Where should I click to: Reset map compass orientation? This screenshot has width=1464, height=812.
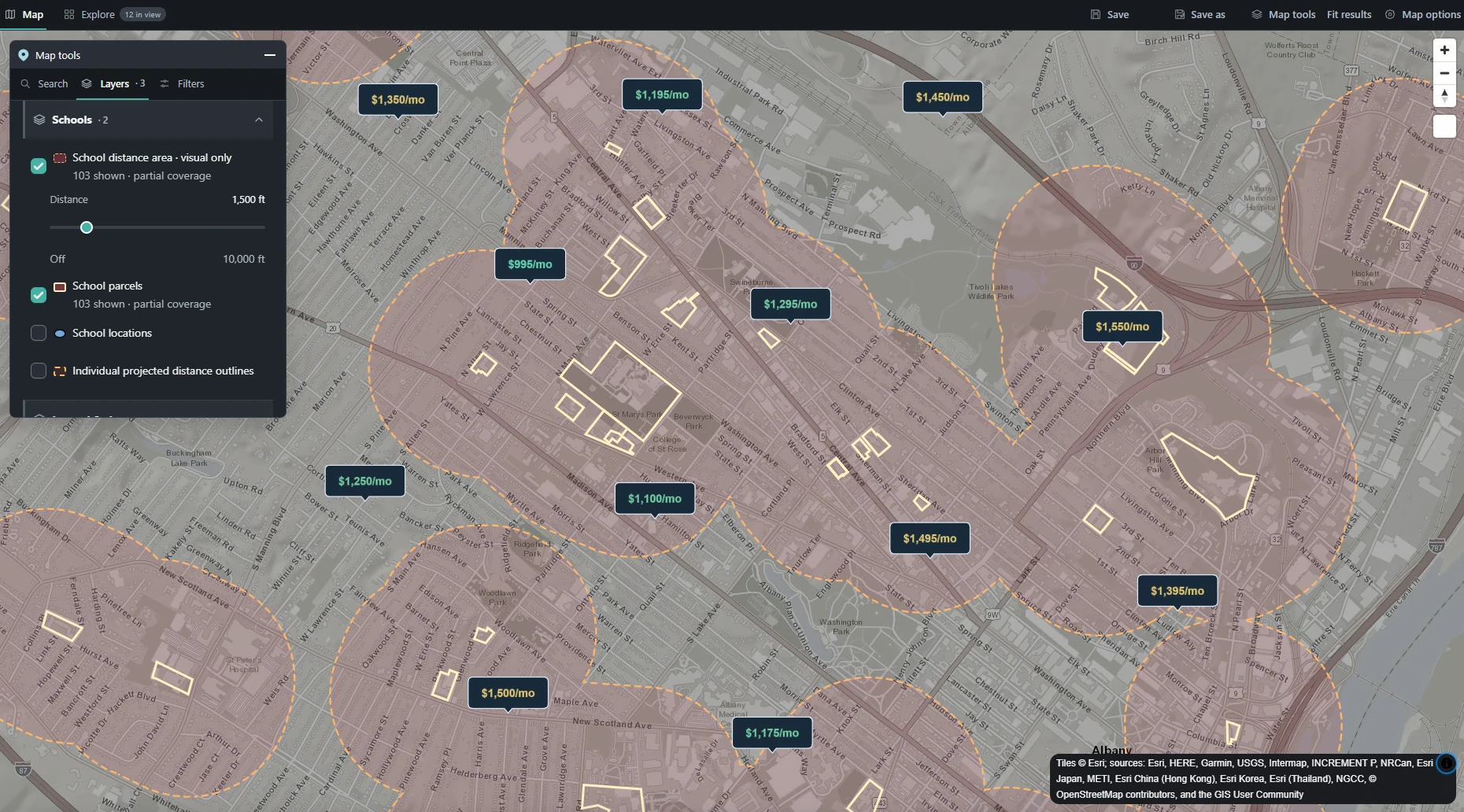1444,96
